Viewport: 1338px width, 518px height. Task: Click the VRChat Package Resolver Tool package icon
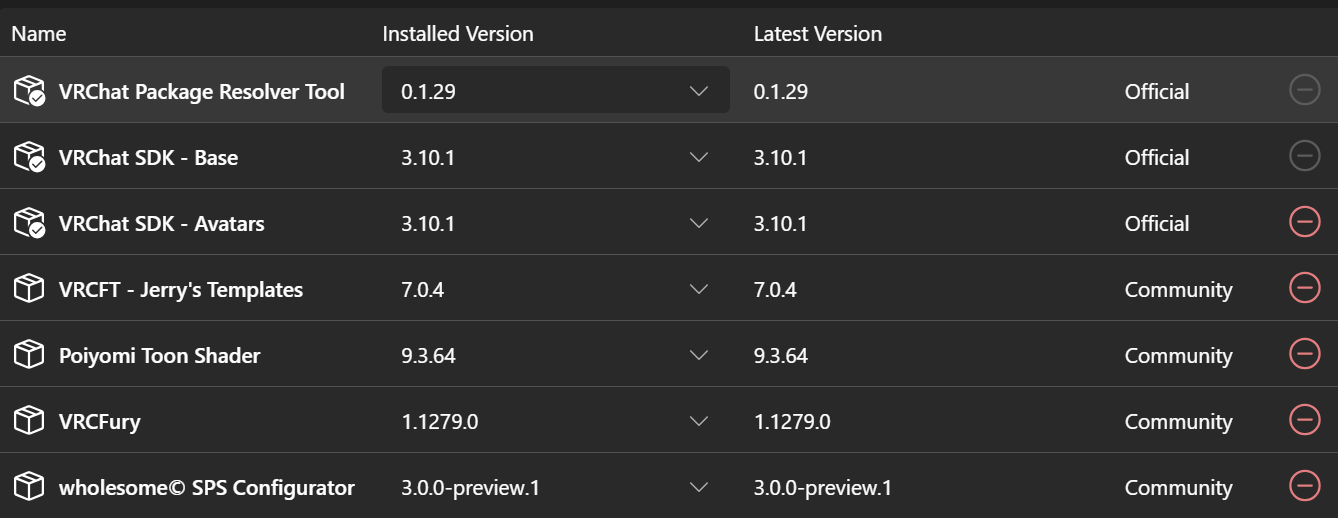click(29, 91)
